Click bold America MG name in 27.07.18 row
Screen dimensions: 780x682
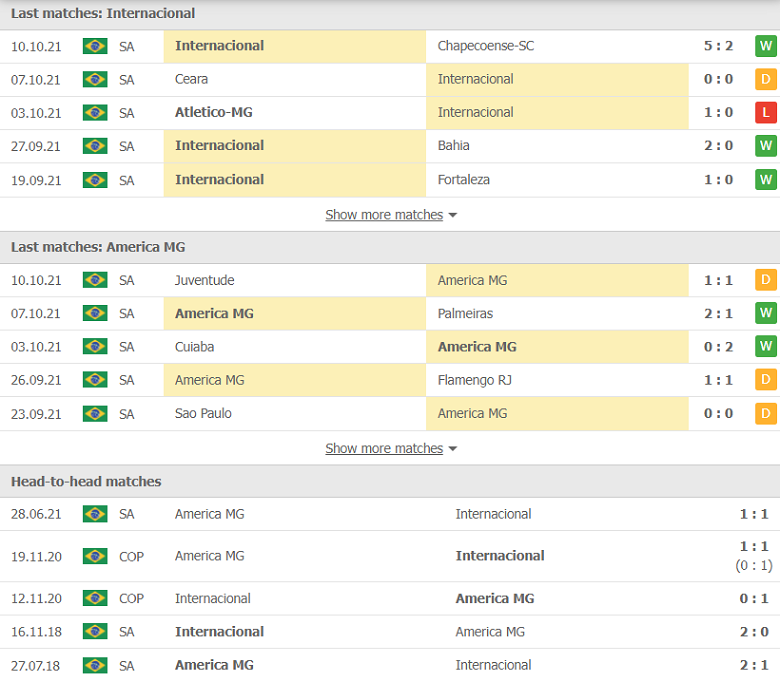pyautogui.click(x=214, y=665)
